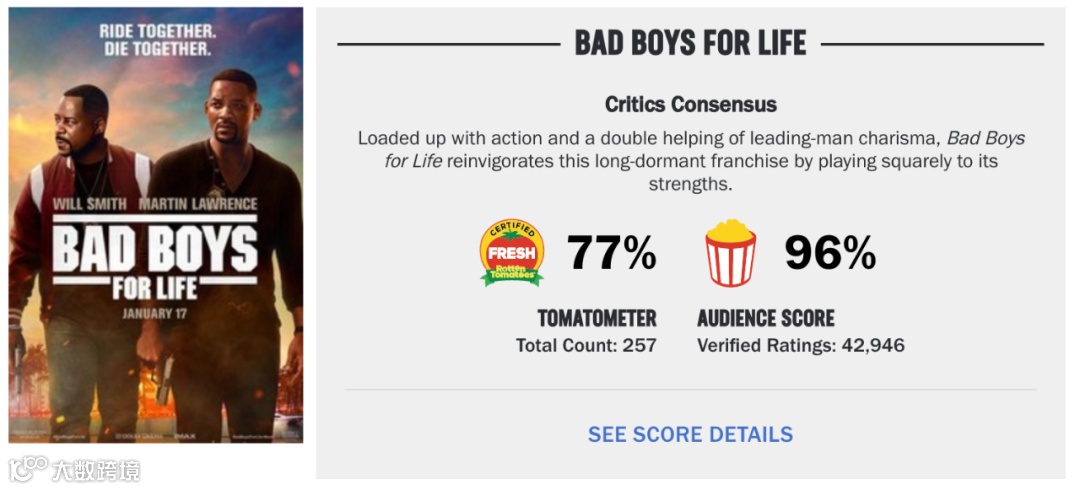The image size is (1080, 490).
Task: Click Verified Ratings: 42,946 text
Action: 801,345
